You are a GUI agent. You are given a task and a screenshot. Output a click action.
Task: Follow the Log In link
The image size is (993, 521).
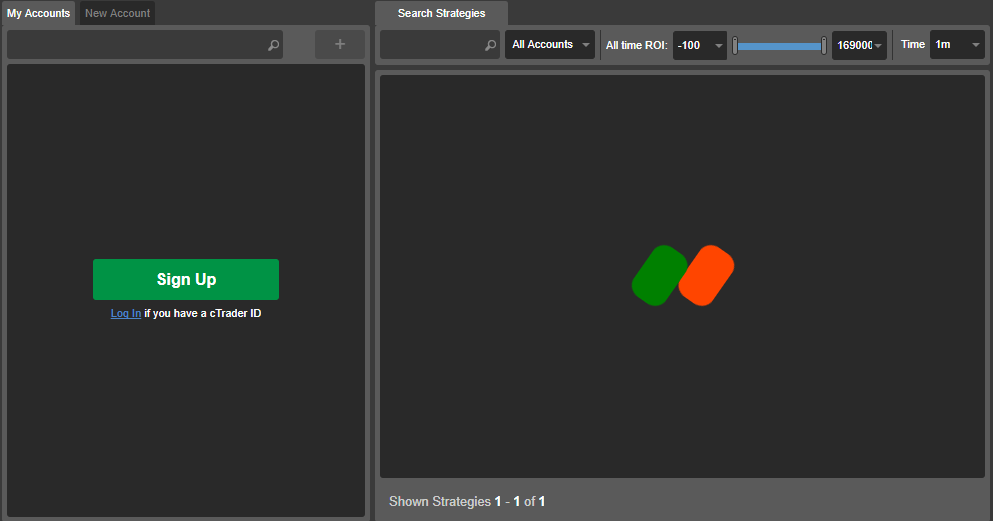[x=126, y=313]
